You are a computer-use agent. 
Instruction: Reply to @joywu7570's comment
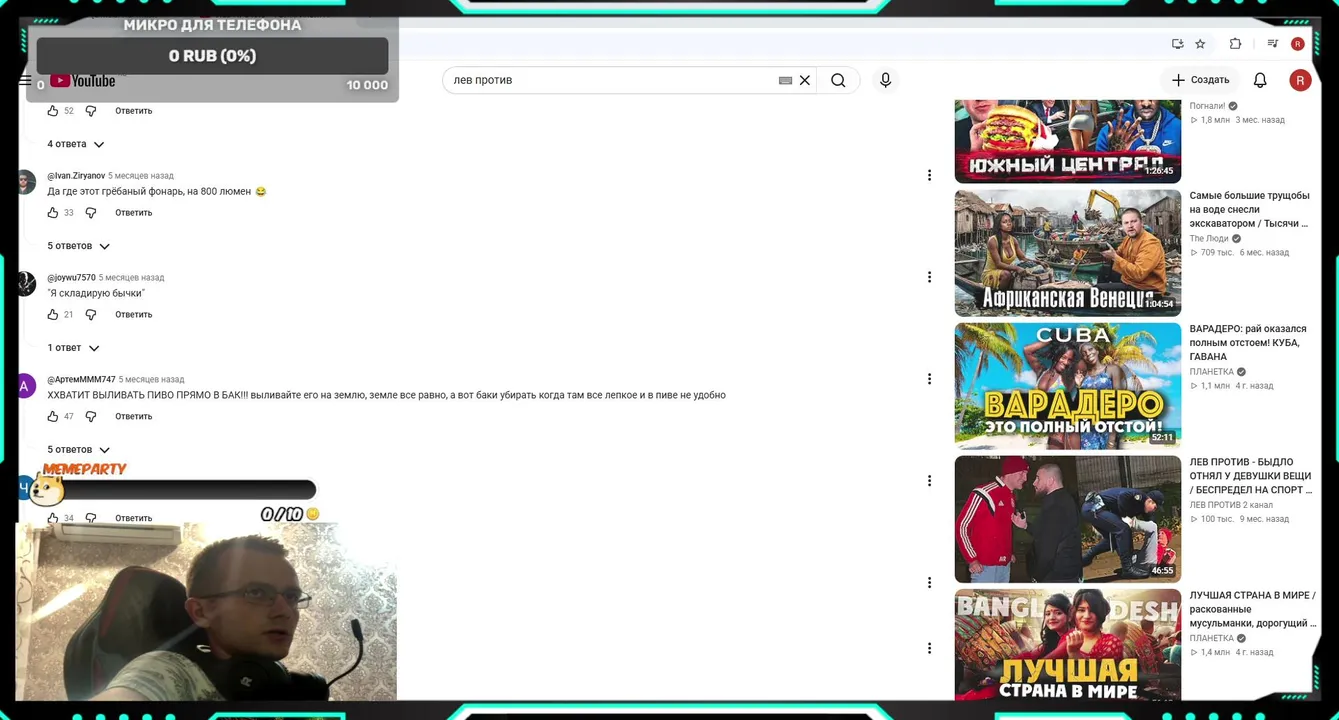tap(133, 315)
